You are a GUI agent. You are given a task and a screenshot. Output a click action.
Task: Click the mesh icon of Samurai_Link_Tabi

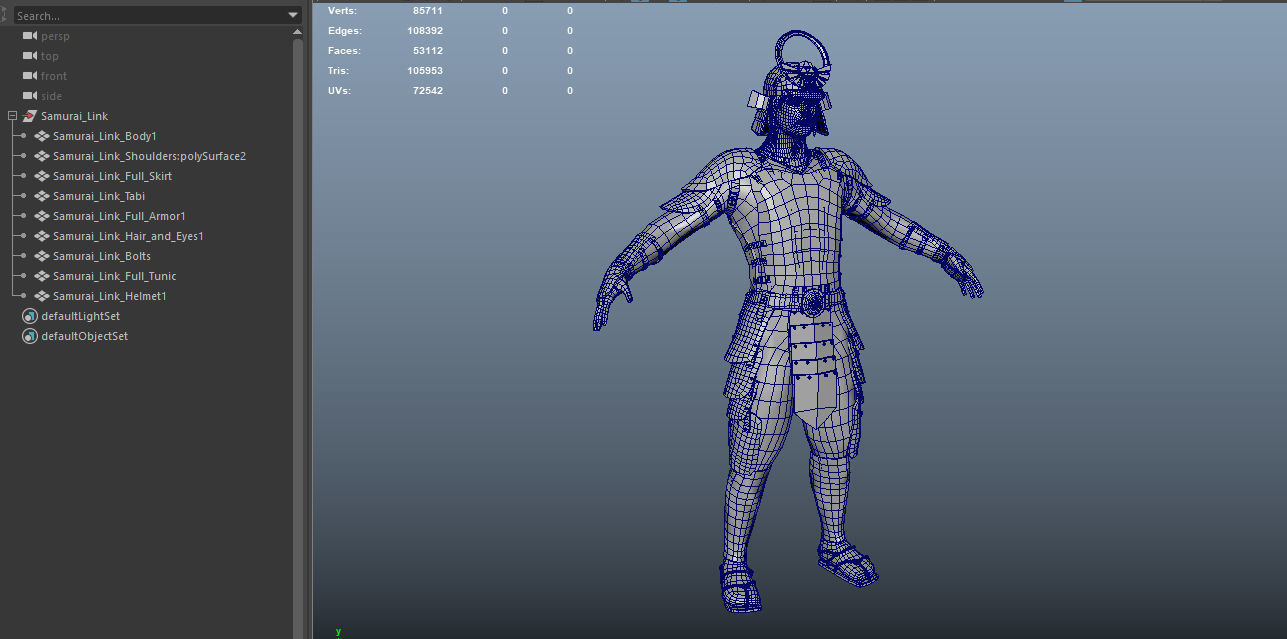coord(42,196)
